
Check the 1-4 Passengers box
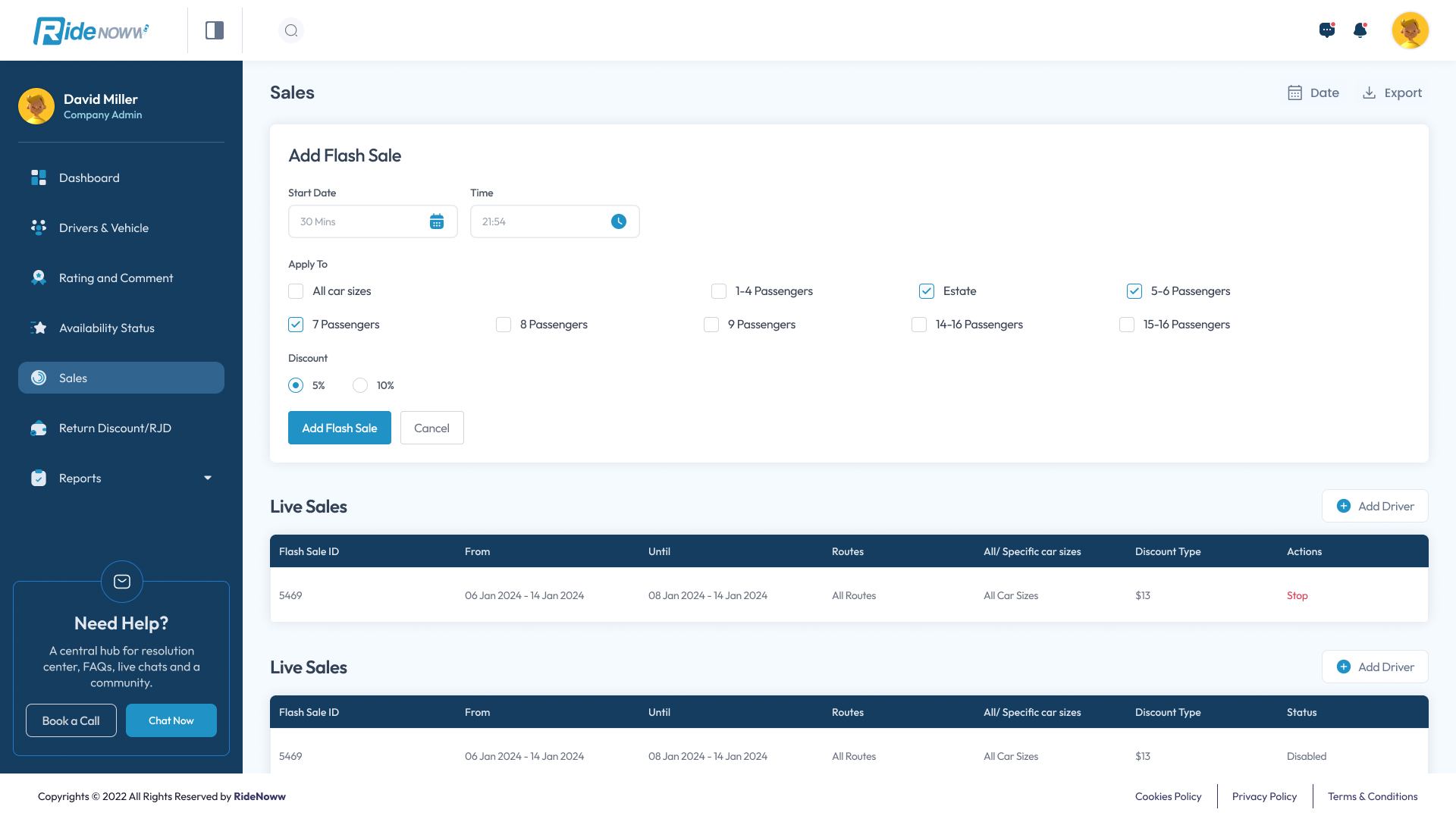pos(719,291)
